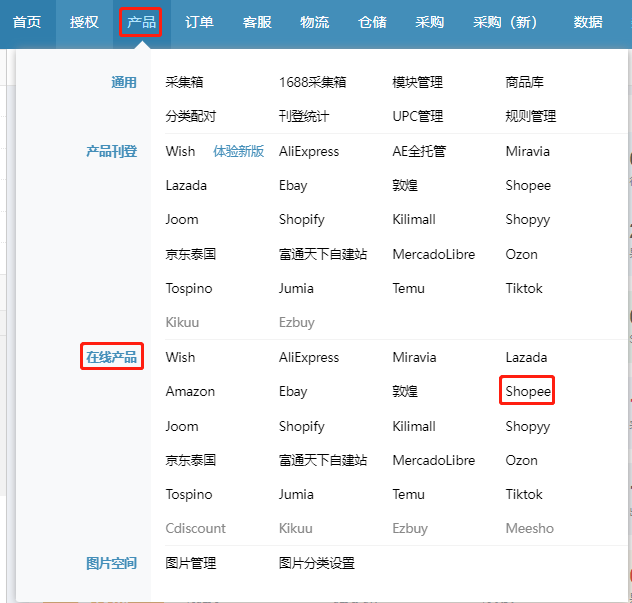
Task: Select the 产品 navigation tab
Action: 141,22
